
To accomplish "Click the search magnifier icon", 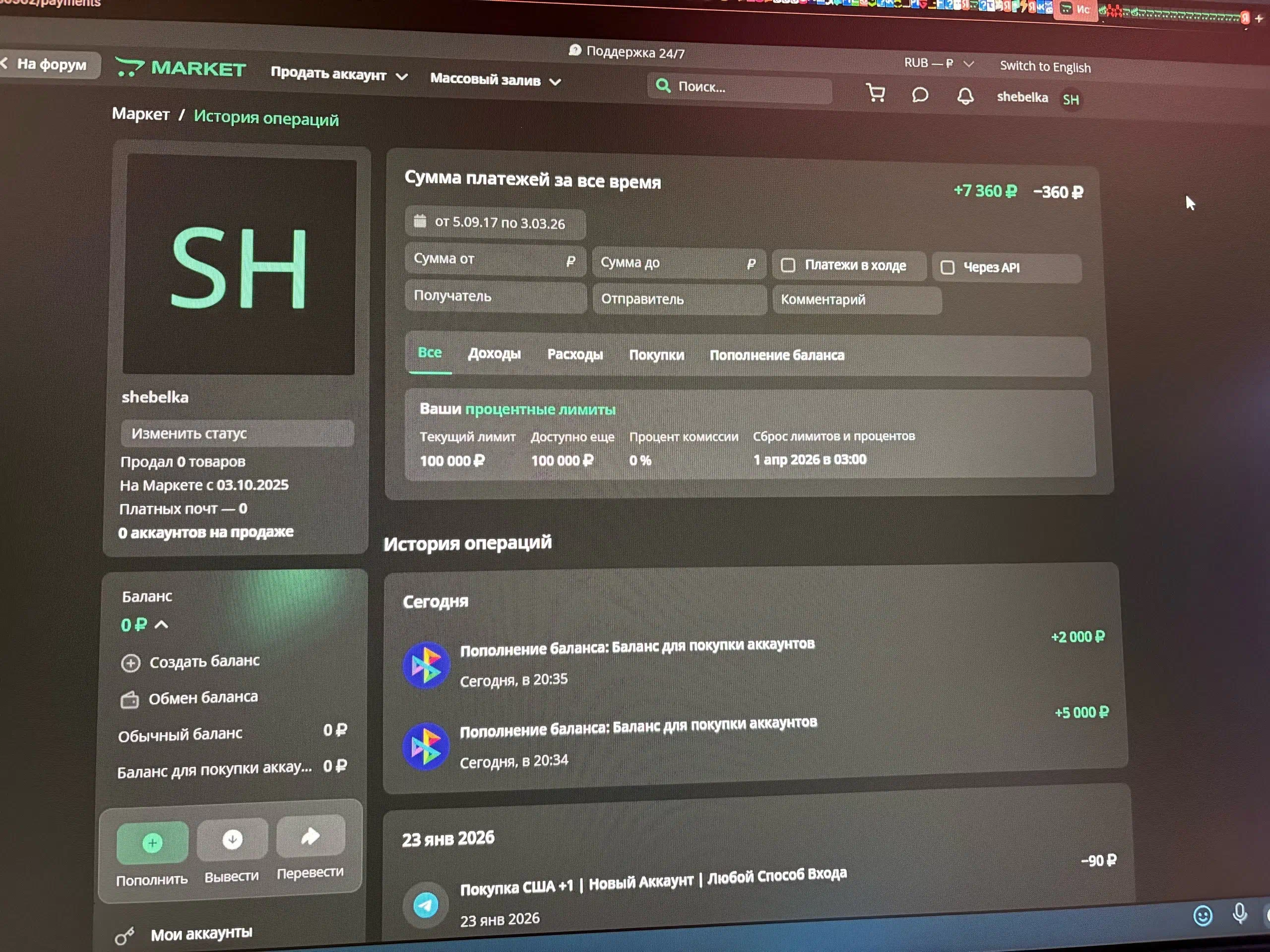I will 663,85.
